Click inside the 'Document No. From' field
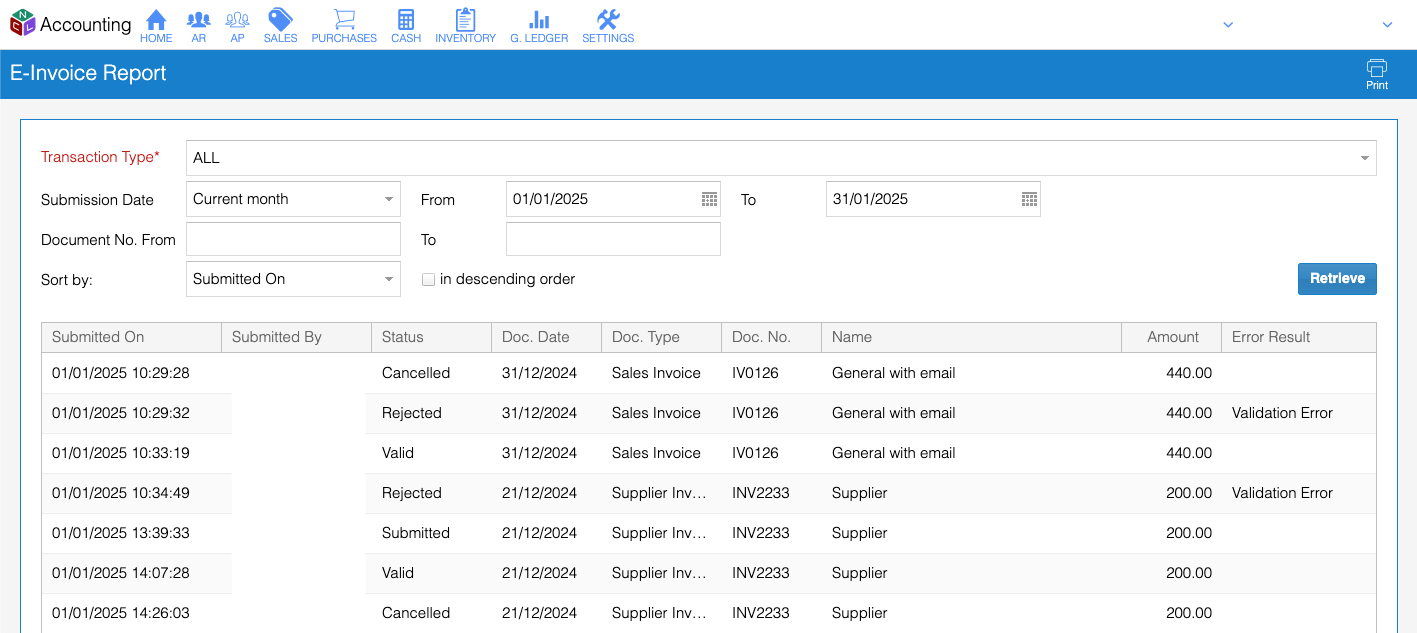The image size is (1417, 633). pyautogui.click(x=293, y=239)
